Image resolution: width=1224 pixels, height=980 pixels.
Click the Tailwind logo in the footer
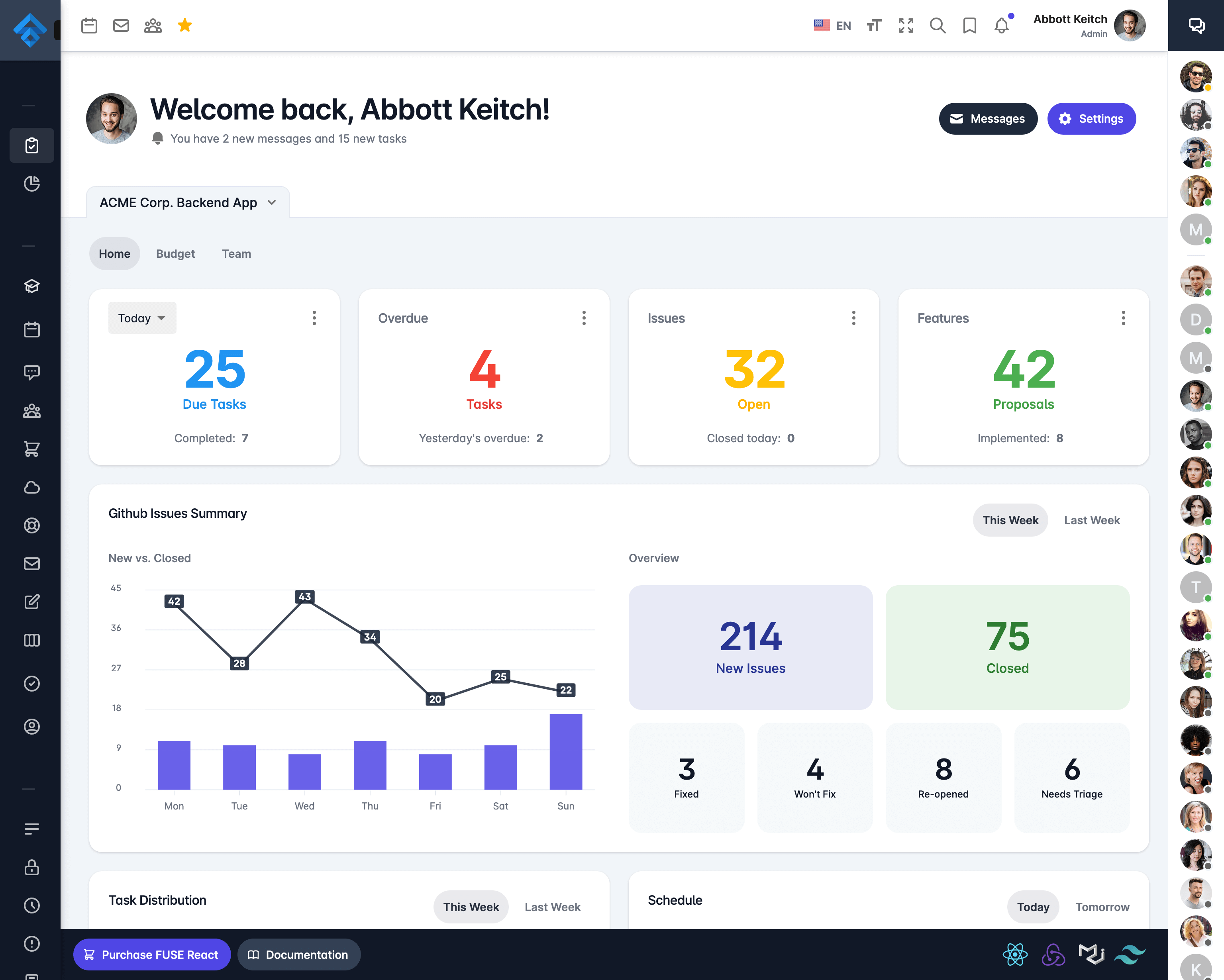pos(1130,955)
